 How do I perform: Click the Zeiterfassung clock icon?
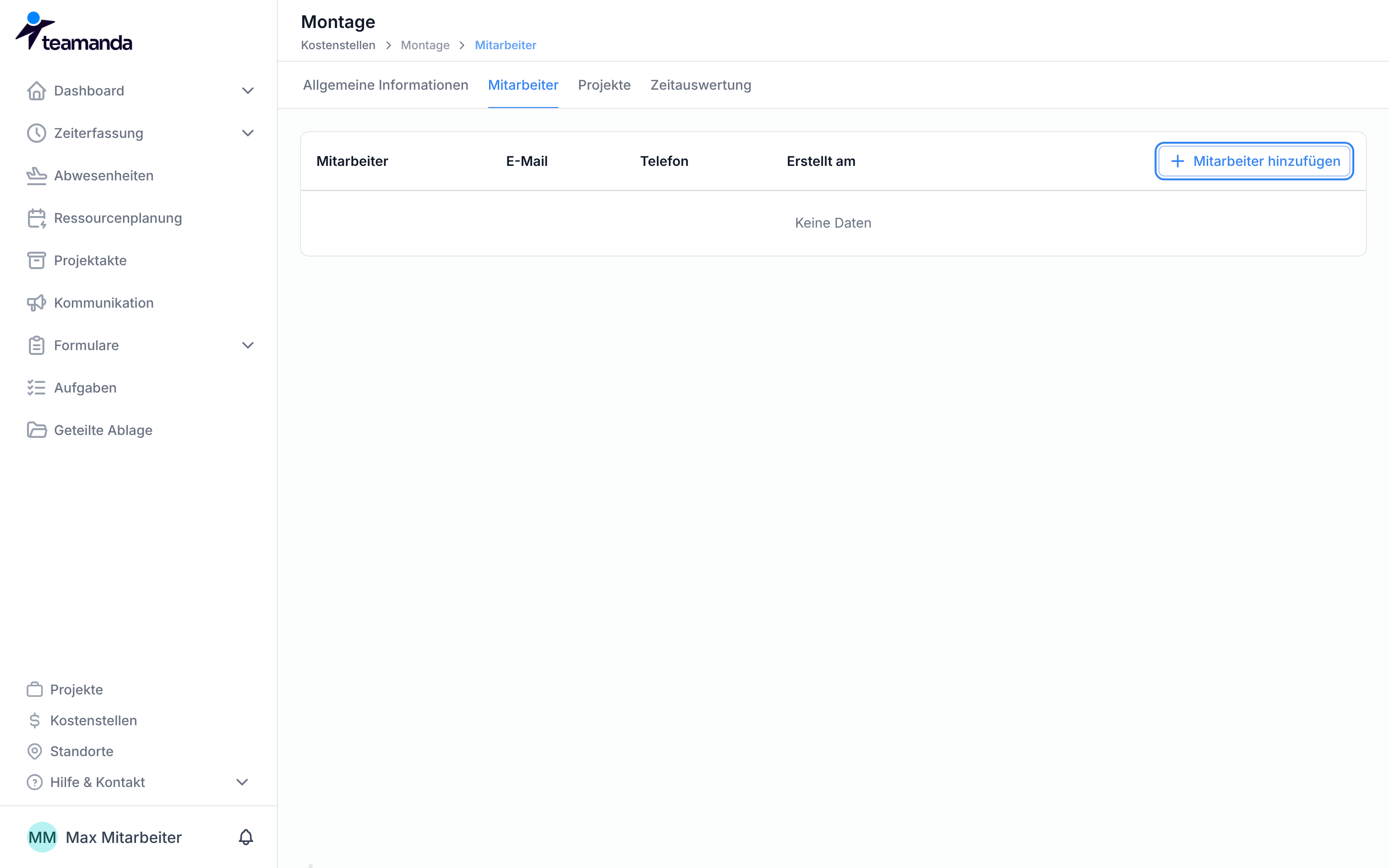[36, 133]
